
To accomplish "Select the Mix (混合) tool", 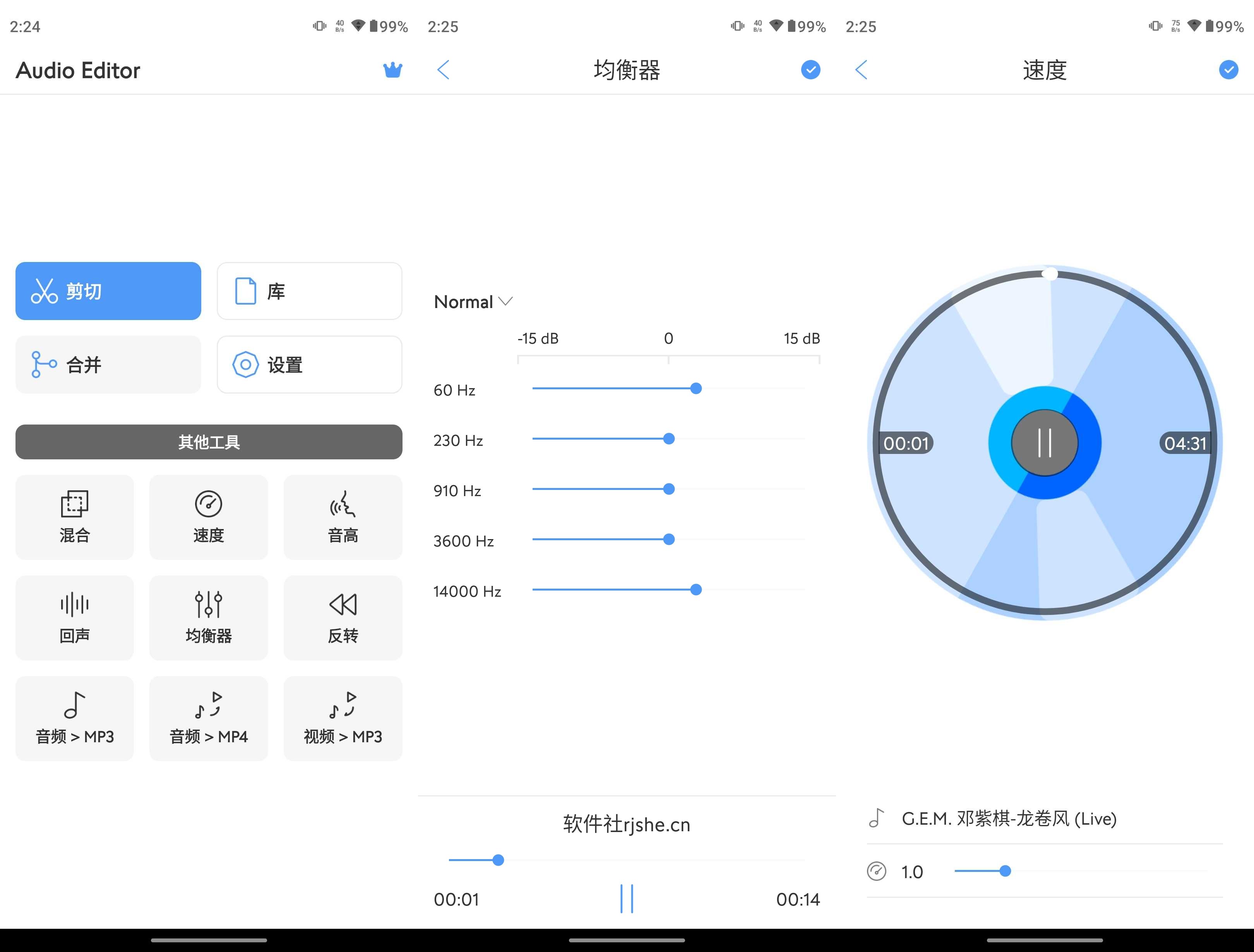I will pyautogui.click(x=74, y=517).
